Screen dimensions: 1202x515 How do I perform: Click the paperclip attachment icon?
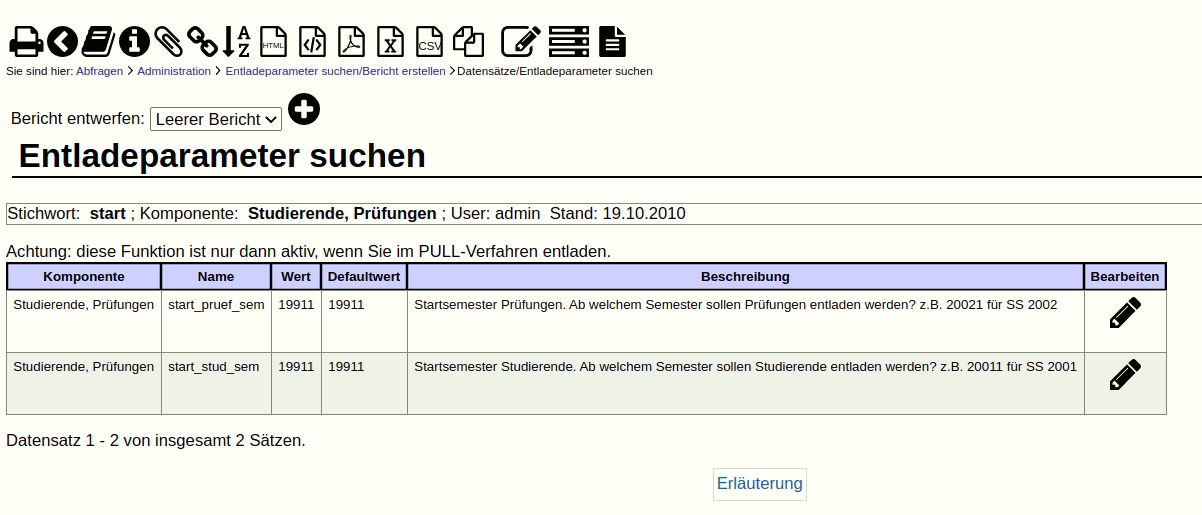(x=168, y=41)
